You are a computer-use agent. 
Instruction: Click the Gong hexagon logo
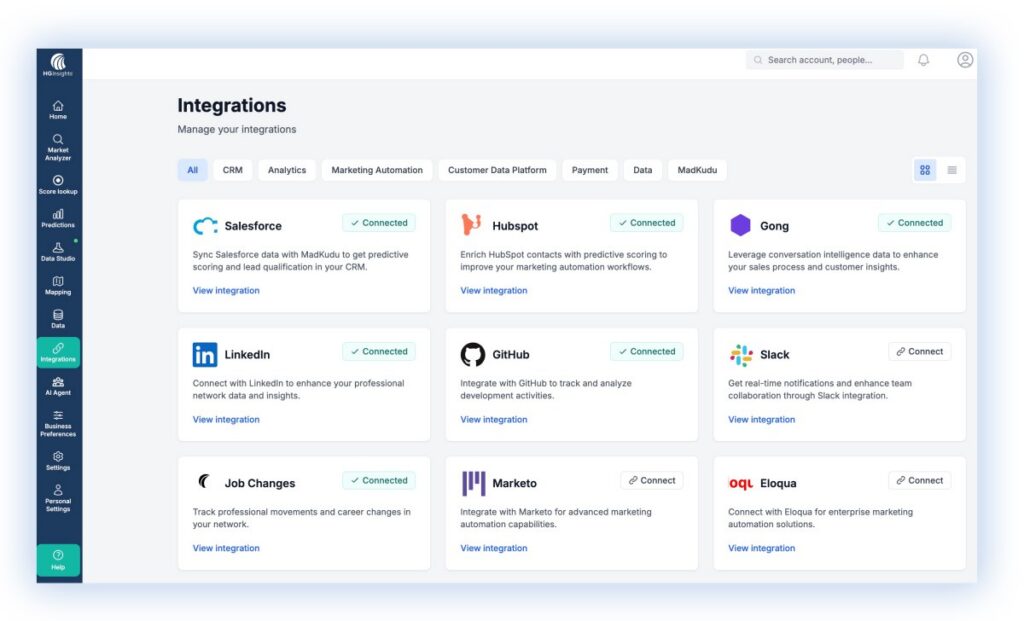point(740,225)
